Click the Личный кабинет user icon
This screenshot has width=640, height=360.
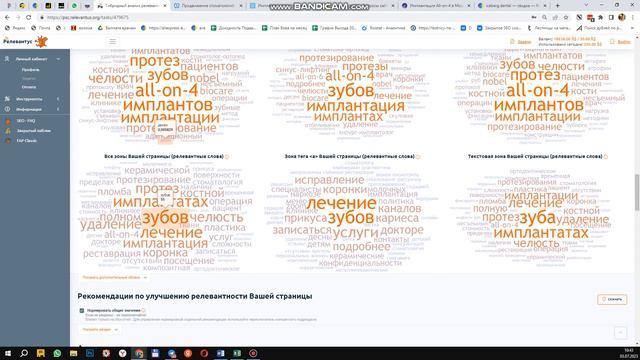[x=7, y=59]
